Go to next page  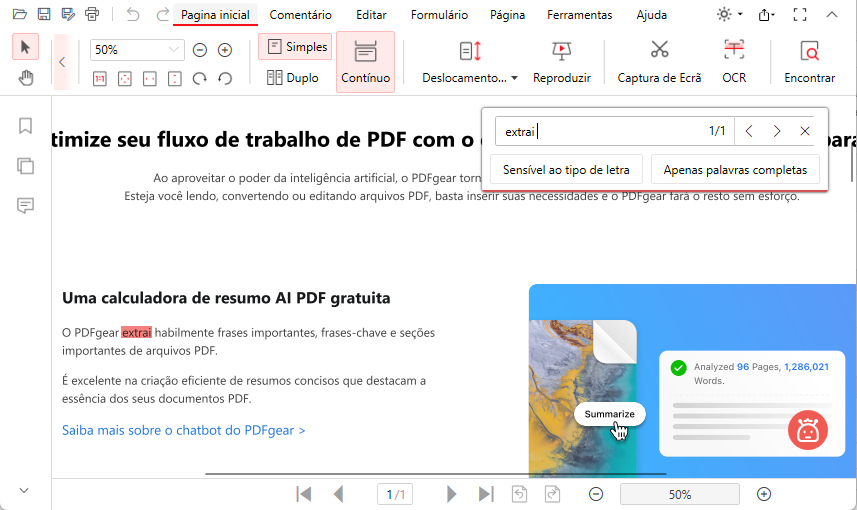point(451,494)
